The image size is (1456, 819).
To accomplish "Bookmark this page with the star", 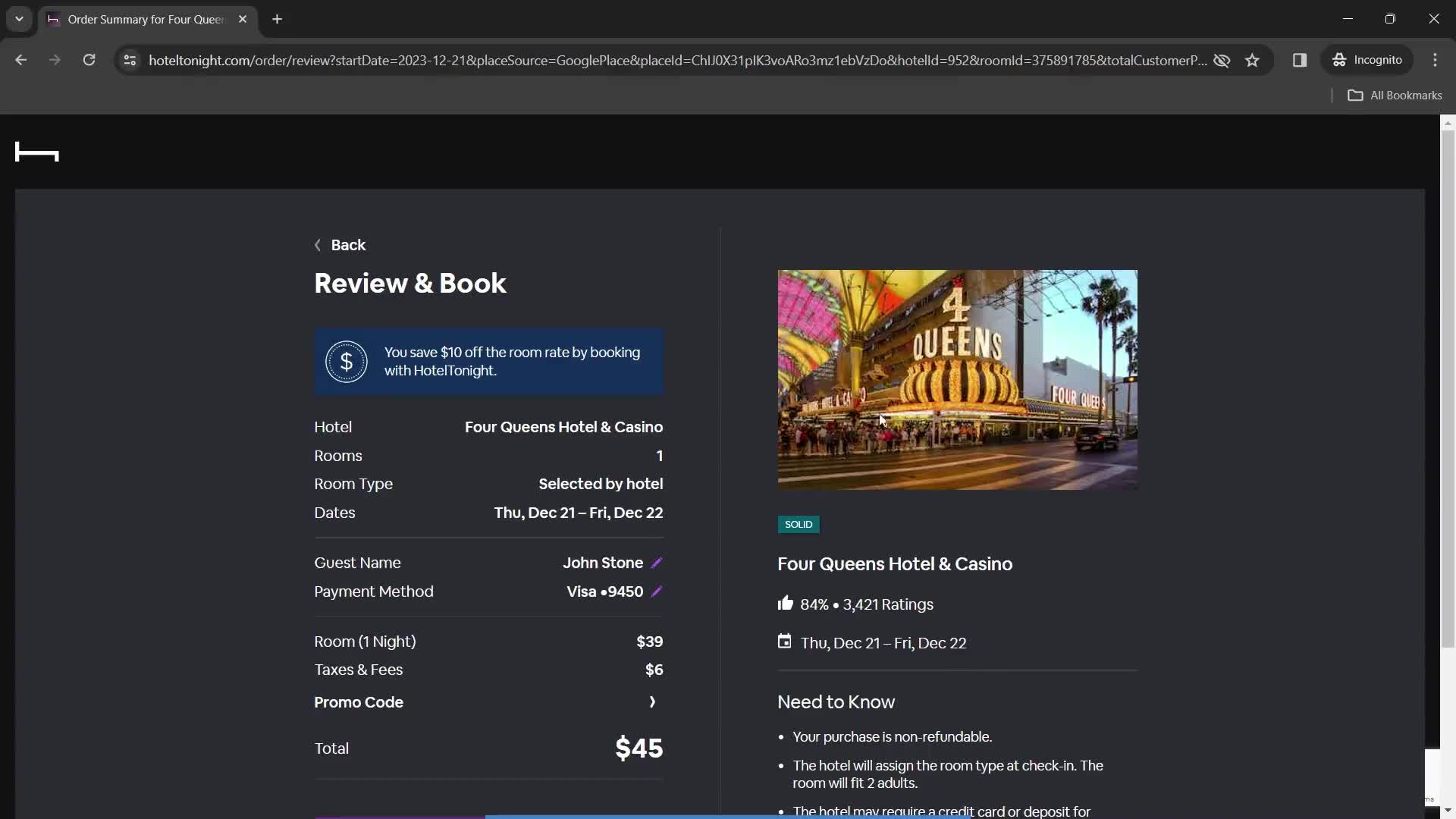I will tap(1253, 60).
